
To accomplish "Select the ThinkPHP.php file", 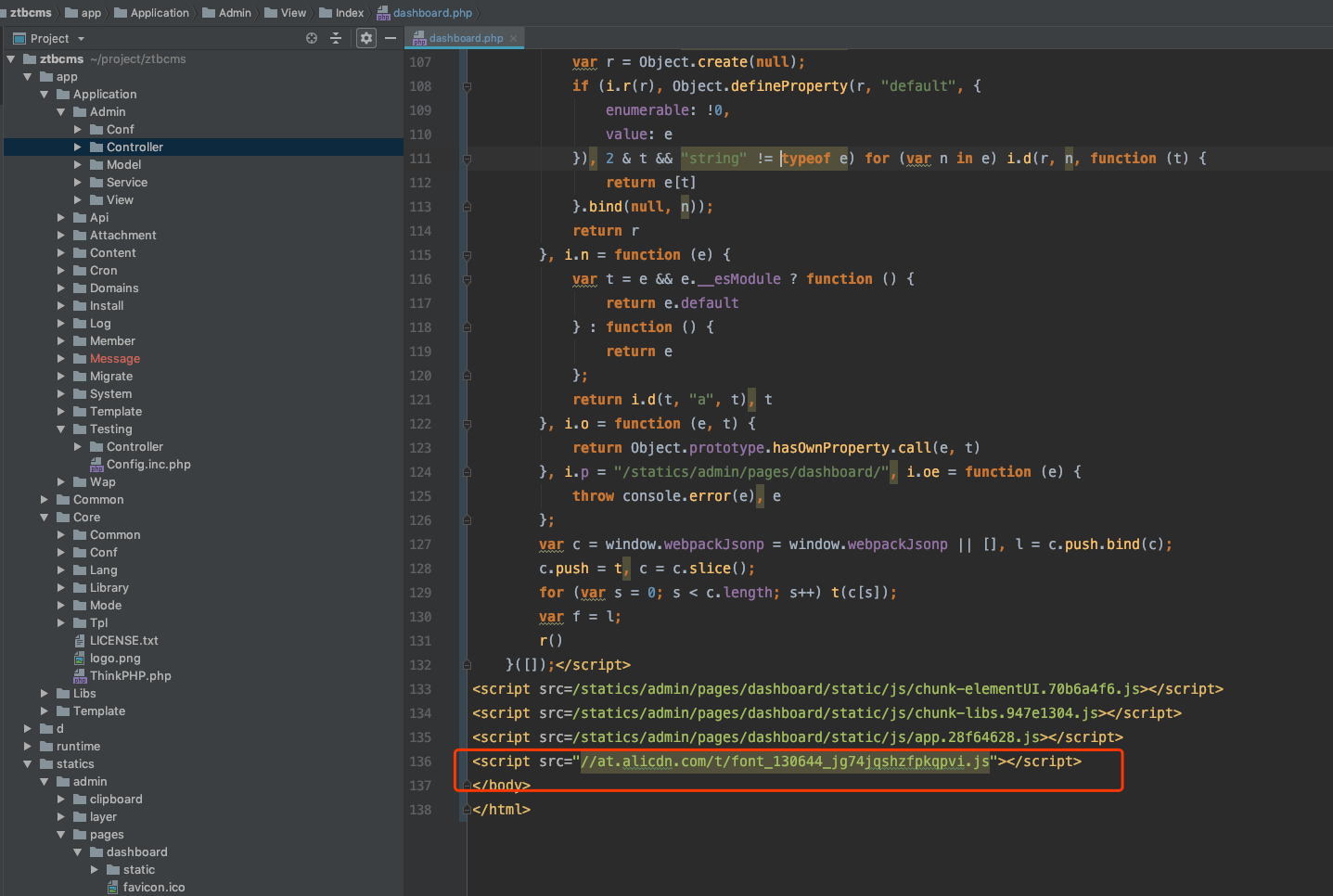I will click(x=130, y=675).
